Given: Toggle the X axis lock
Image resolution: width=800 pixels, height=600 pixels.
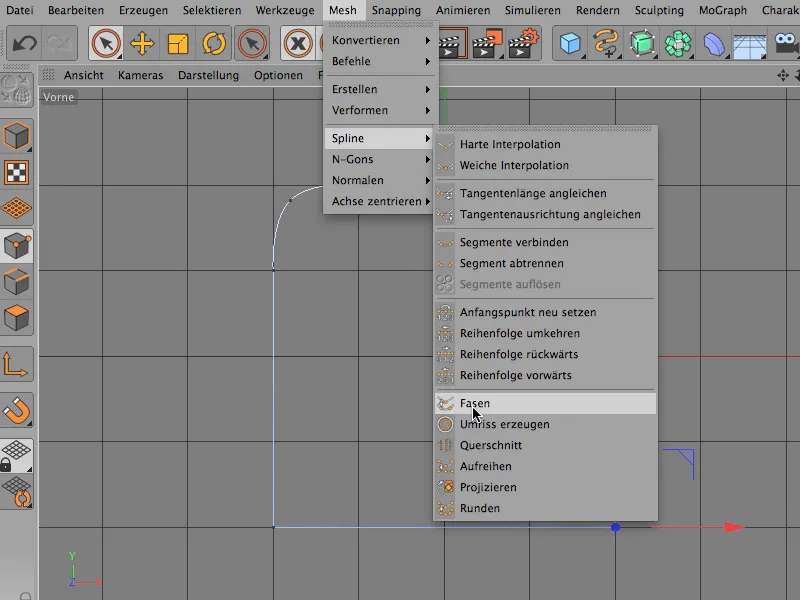Looking at the screenshot, I should point(298,43).
